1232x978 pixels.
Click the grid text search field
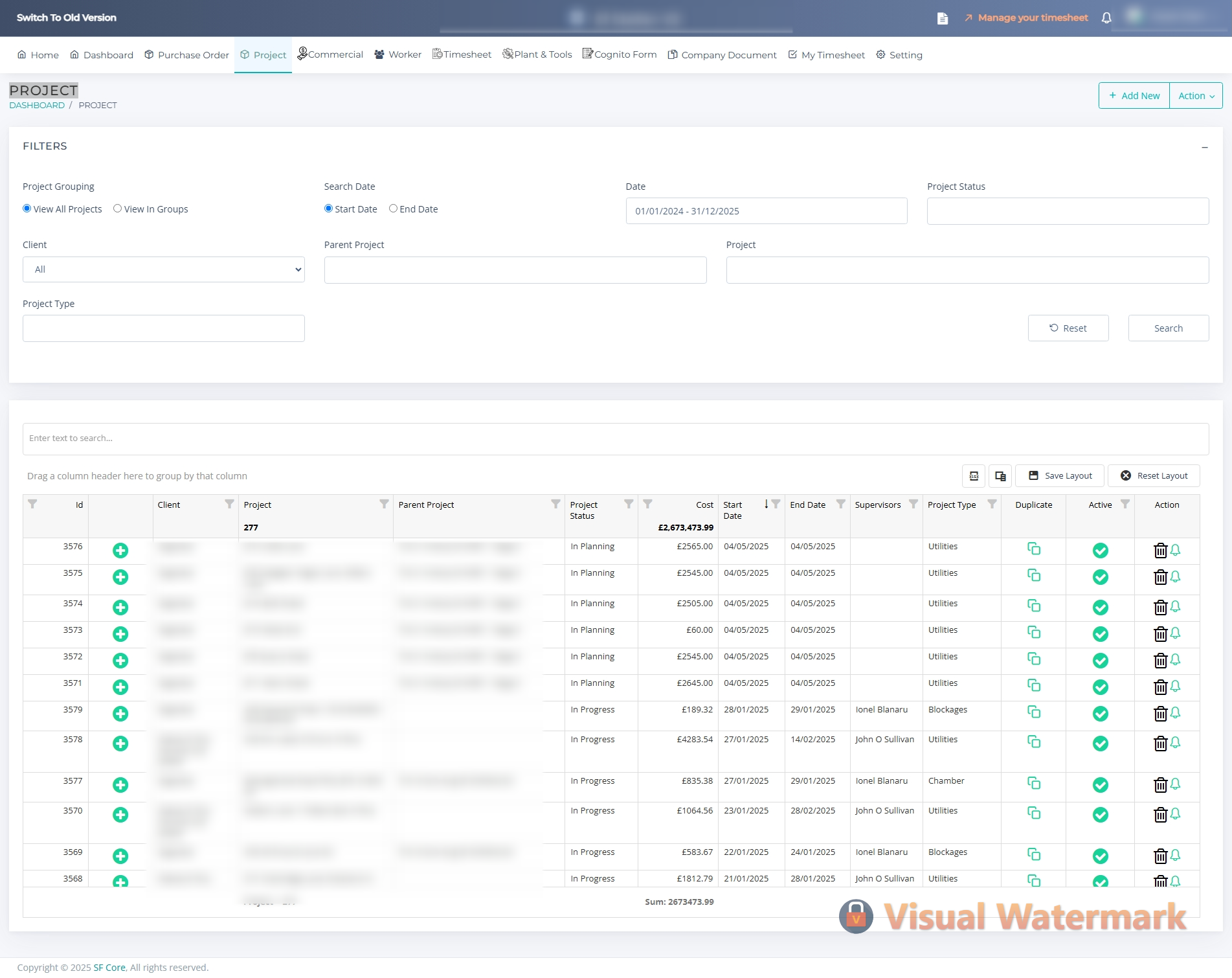[x=615, y=438]
